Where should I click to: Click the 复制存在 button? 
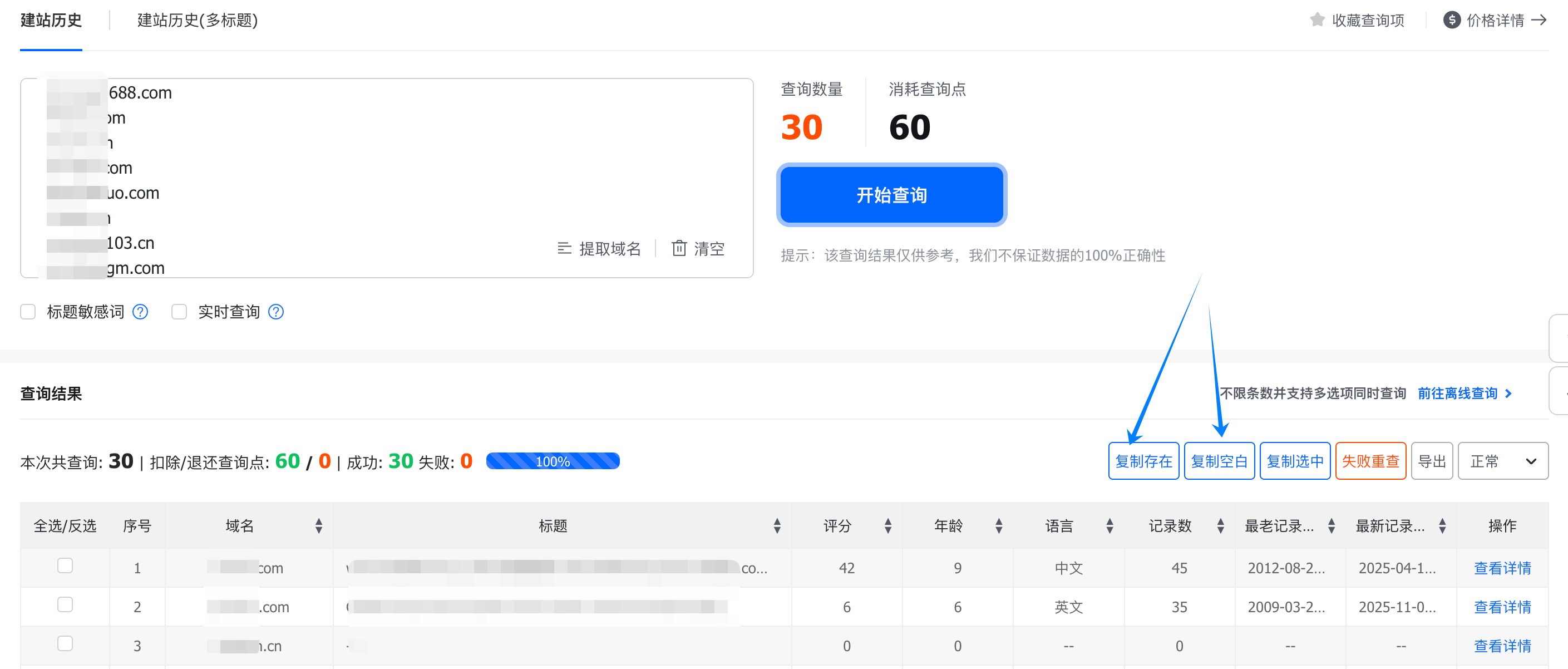point(1143,461)
